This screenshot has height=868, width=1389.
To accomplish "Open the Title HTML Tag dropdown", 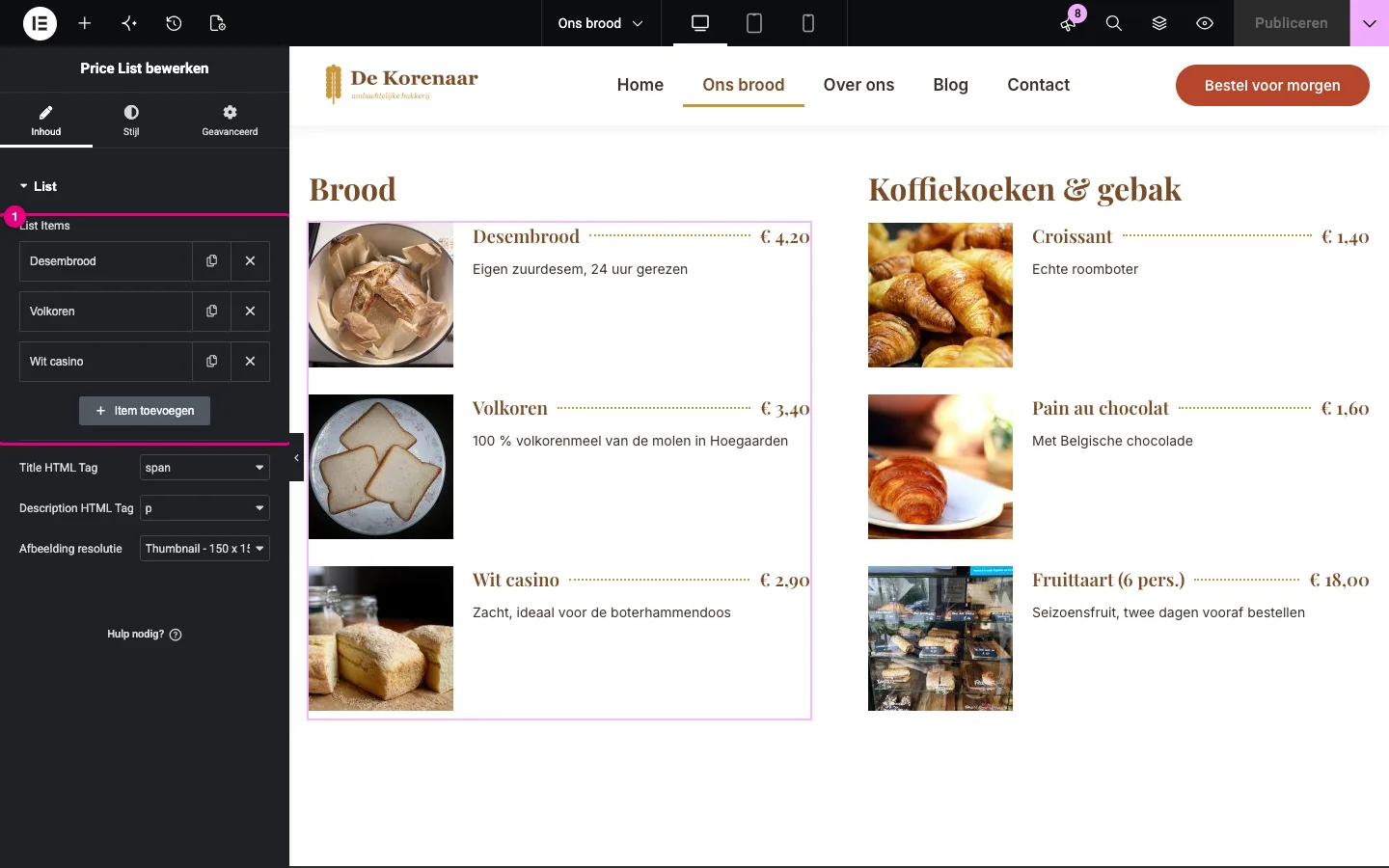I will click(x=204, y=468).
